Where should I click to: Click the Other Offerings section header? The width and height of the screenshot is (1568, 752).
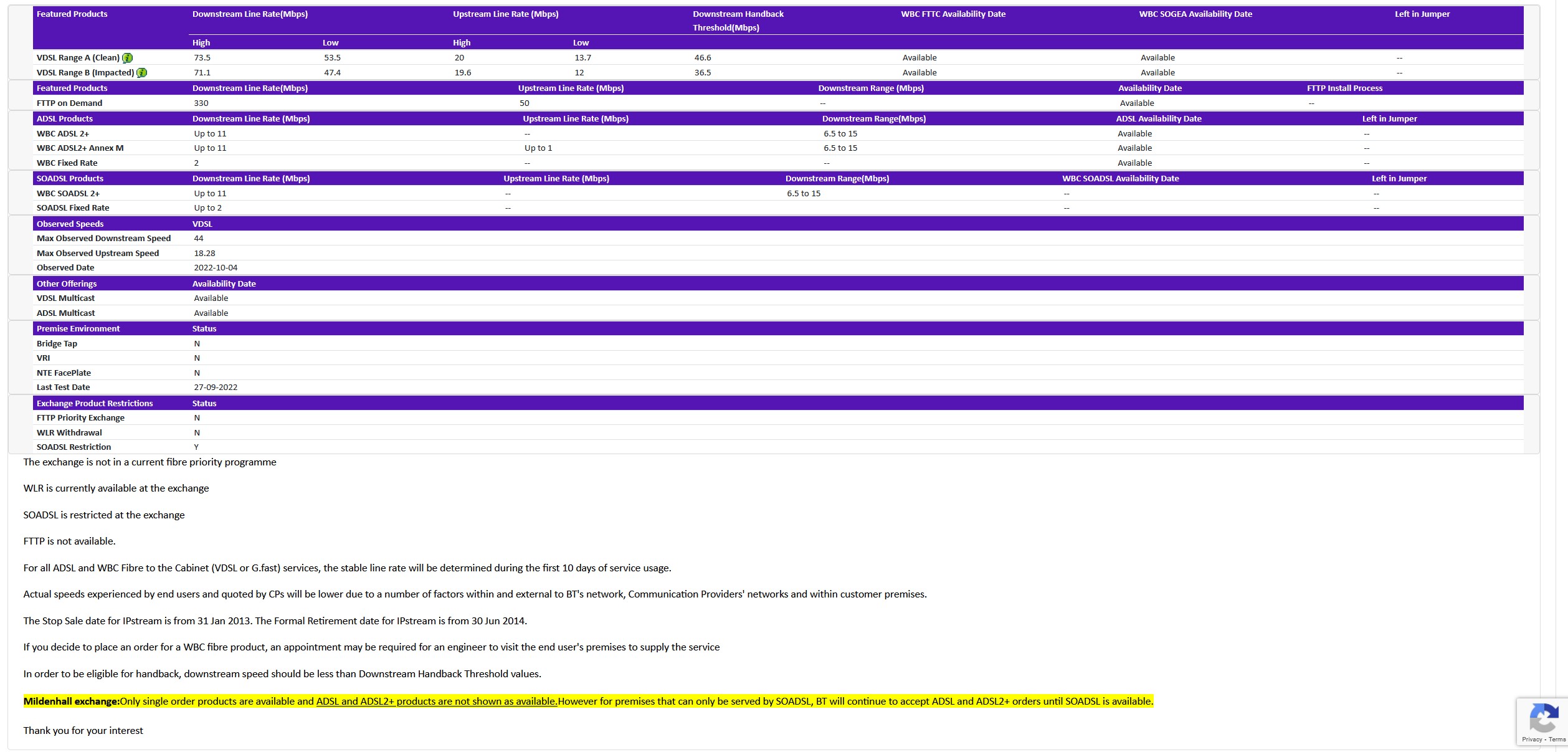pyautogui.click(x=67, y=283)
